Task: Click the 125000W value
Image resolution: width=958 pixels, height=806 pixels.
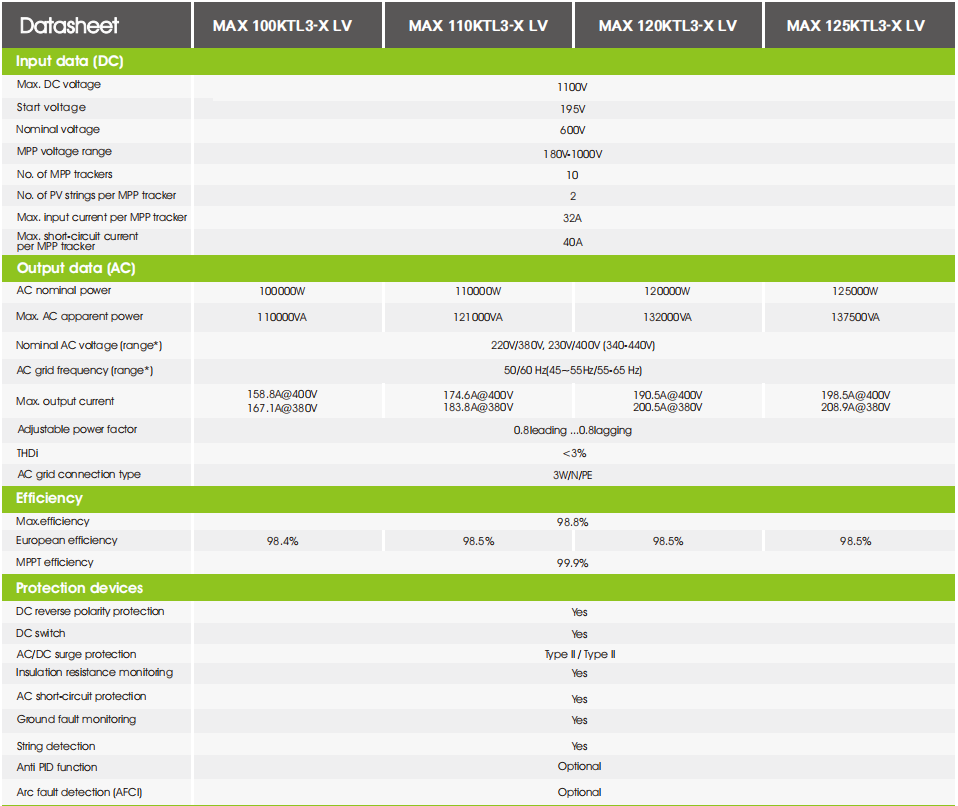Action: click(855, 291)
